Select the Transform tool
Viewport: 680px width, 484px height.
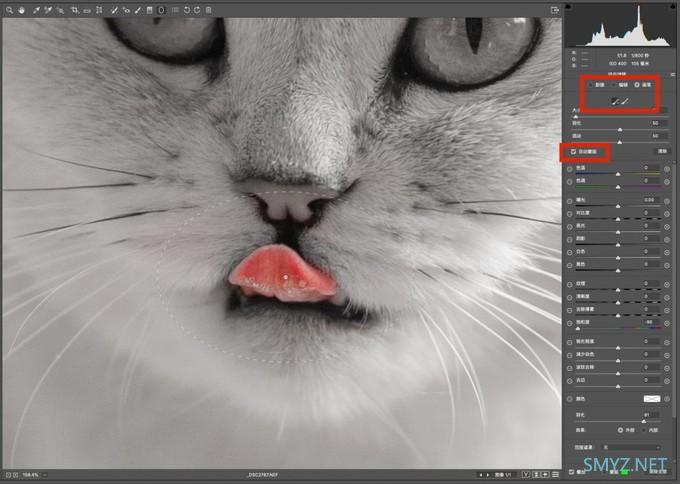(x=99, y=10)
